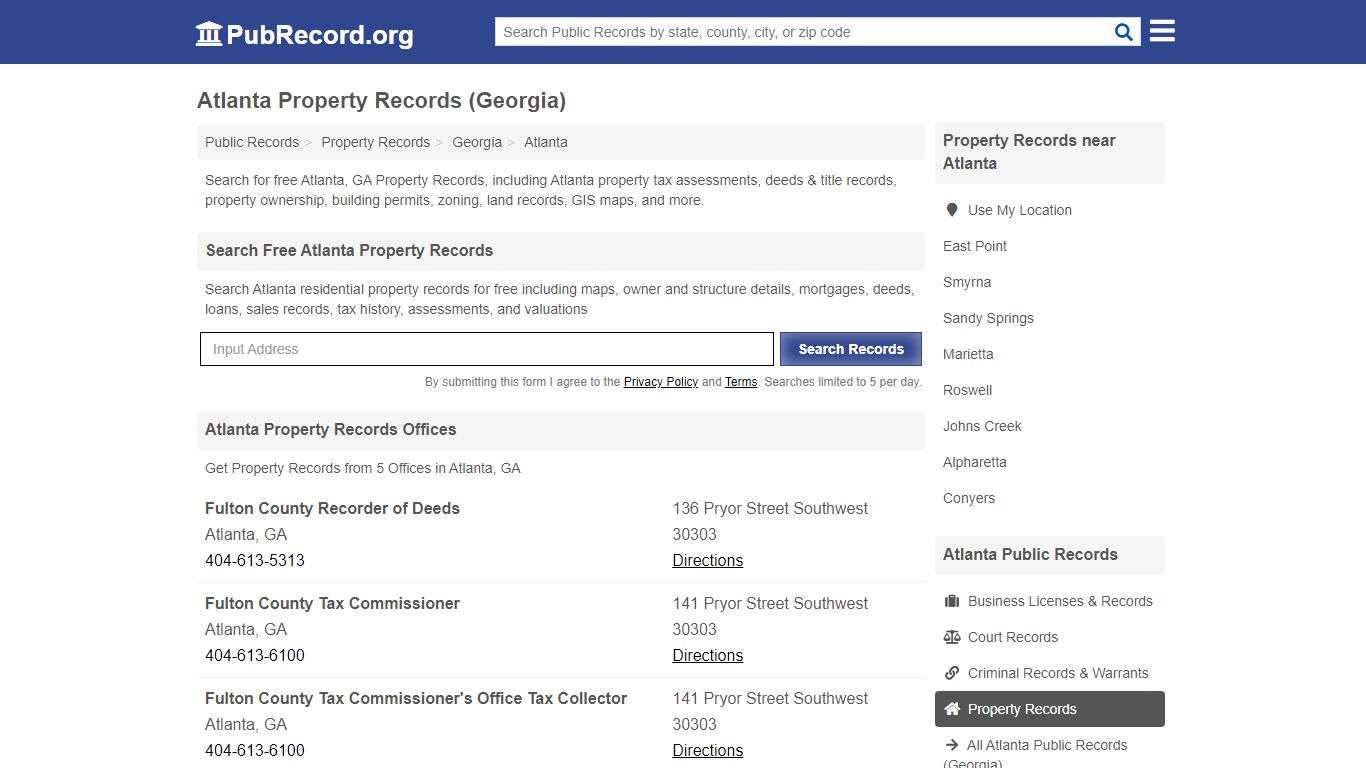
Task: Open the hamburger menu icon
Action: coord(1162,31)
